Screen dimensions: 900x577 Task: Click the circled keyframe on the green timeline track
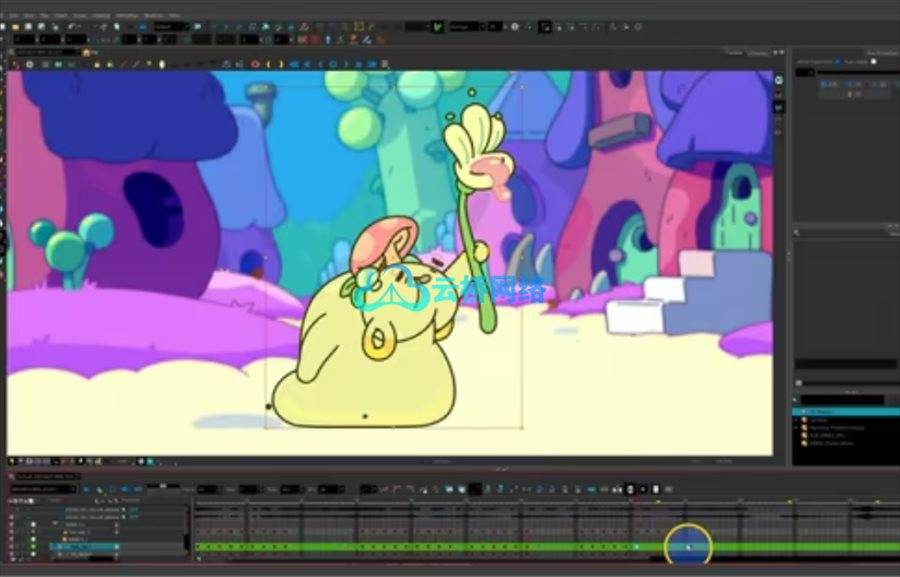pyautogui.click(x=688, y=547)
